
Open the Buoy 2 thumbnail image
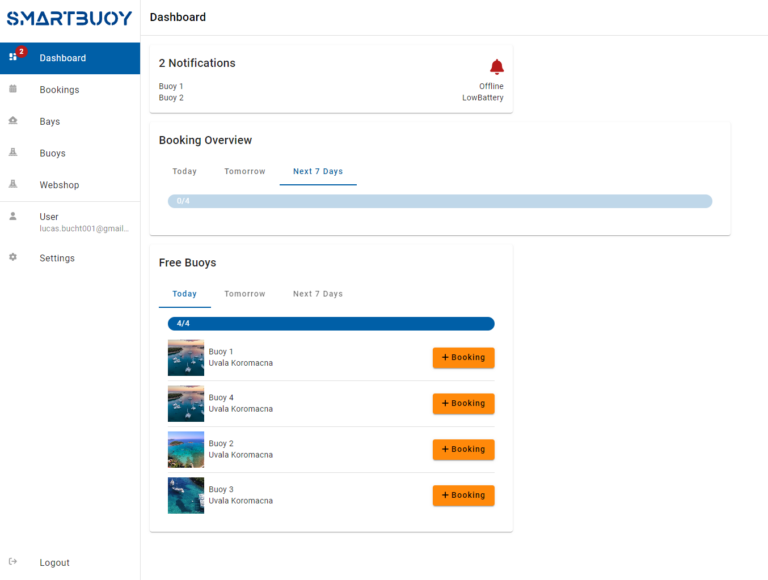[x=186, y=450]
